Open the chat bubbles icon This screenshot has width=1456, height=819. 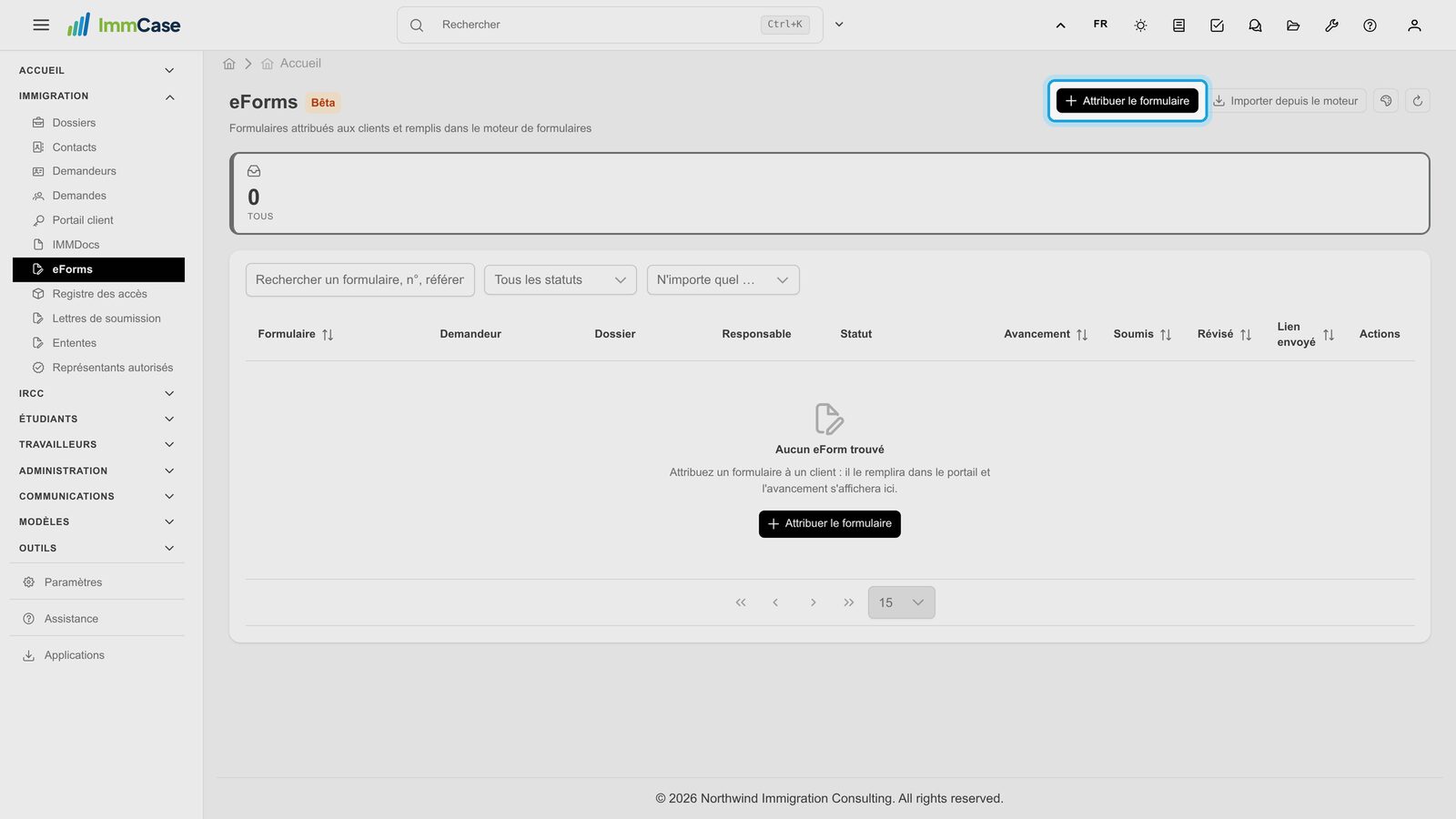pos(1255,25)
